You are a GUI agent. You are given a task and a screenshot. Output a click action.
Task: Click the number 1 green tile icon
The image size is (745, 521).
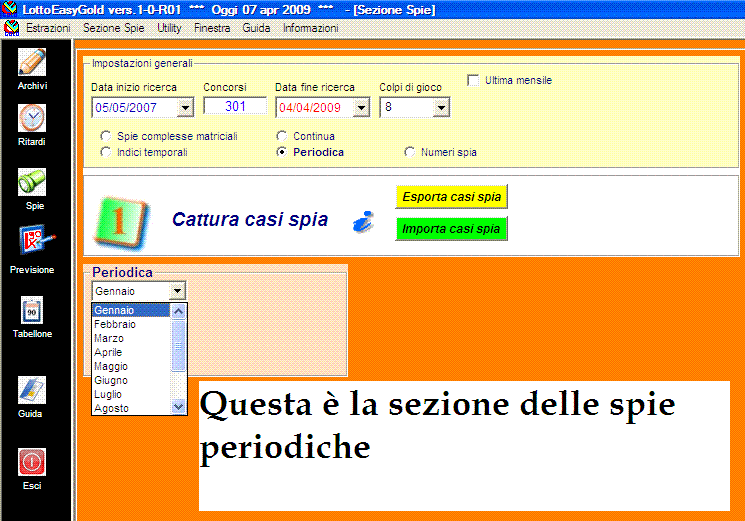[x=121, y=222]
